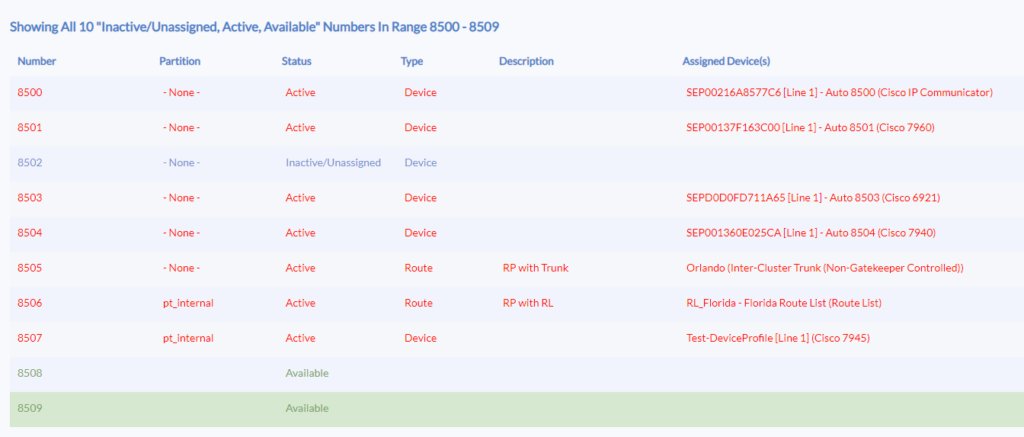Select number 8500 in the table
This screenshot has width=1024, height=437.
pyautogui.click(x=30, y=93)
